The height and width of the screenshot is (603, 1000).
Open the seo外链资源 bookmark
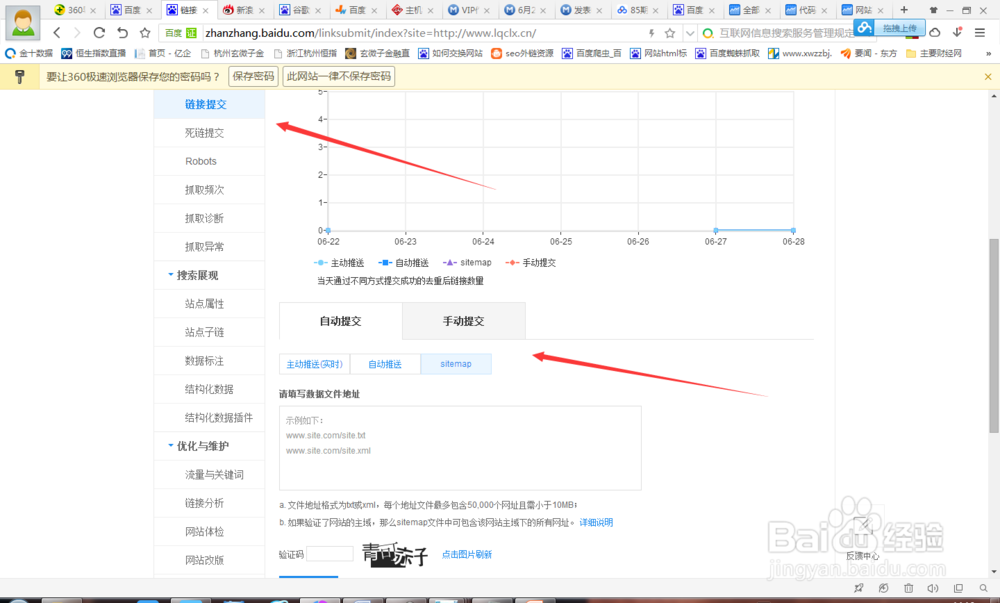coord(522,54)
